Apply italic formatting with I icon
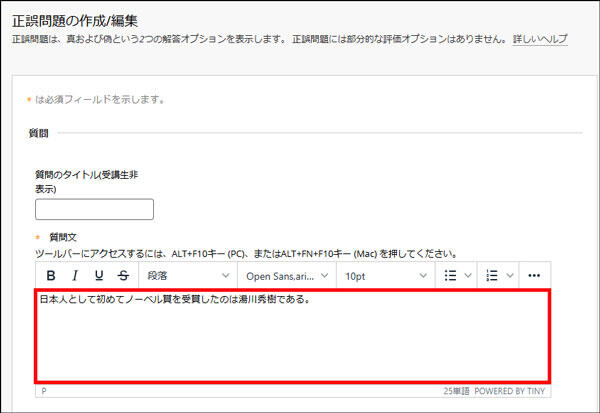The image size is (600, 413). tap(75, 275)
